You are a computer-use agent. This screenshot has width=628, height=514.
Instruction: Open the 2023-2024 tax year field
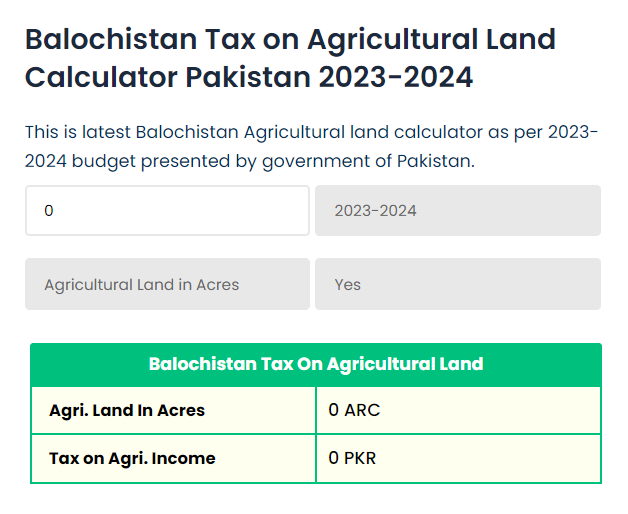pyautogui.click(x=457, y=211)
